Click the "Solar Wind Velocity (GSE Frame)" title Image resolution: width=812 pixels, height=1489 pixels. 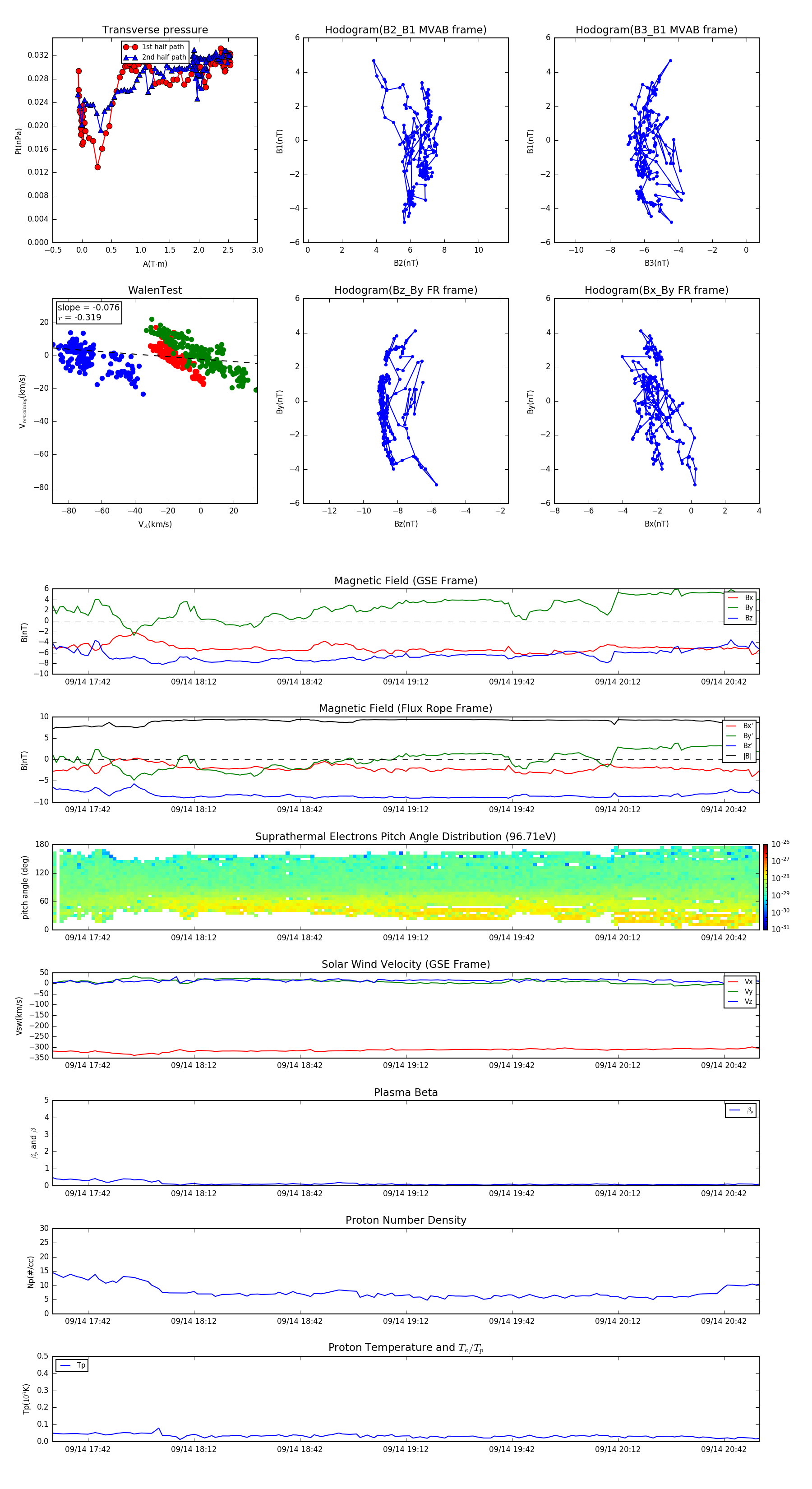coord(406,965)
